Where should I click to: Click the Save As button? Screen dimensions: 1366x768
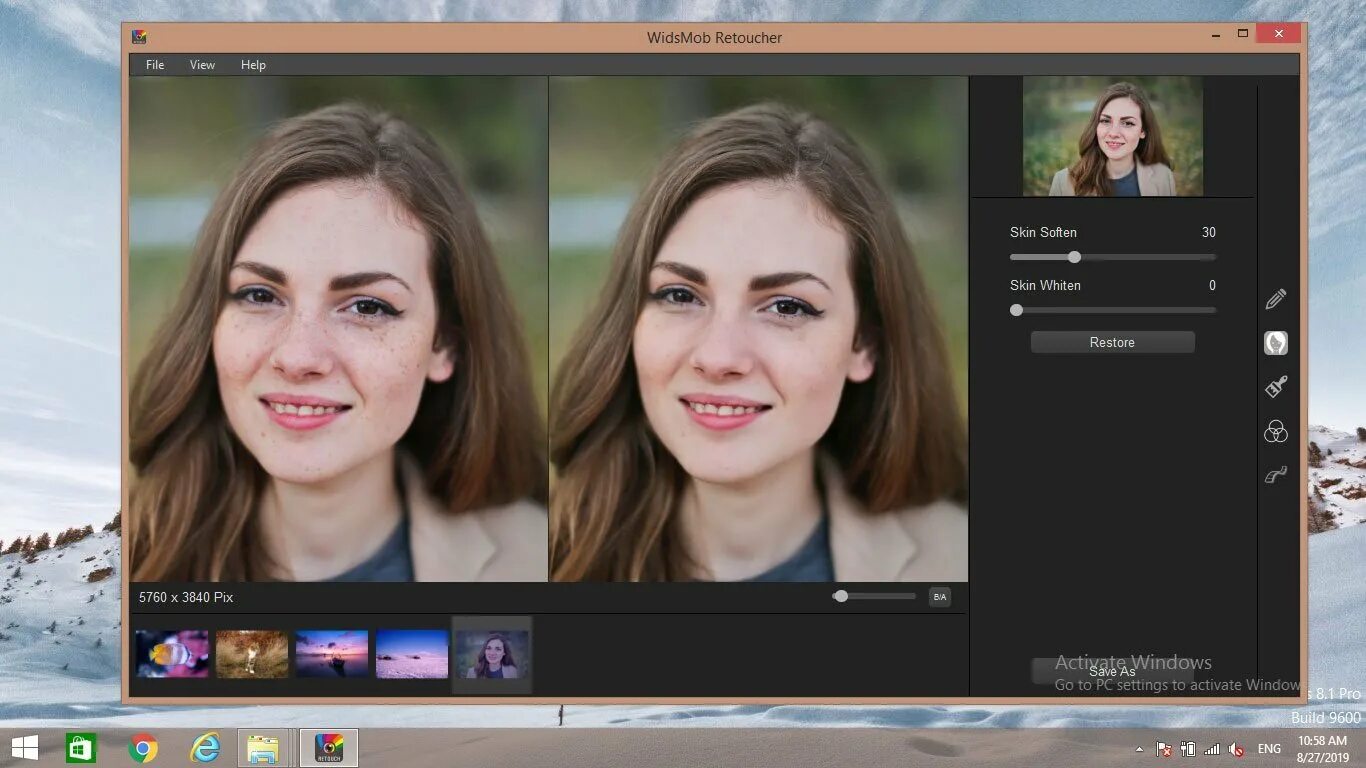coord(1112,671)
